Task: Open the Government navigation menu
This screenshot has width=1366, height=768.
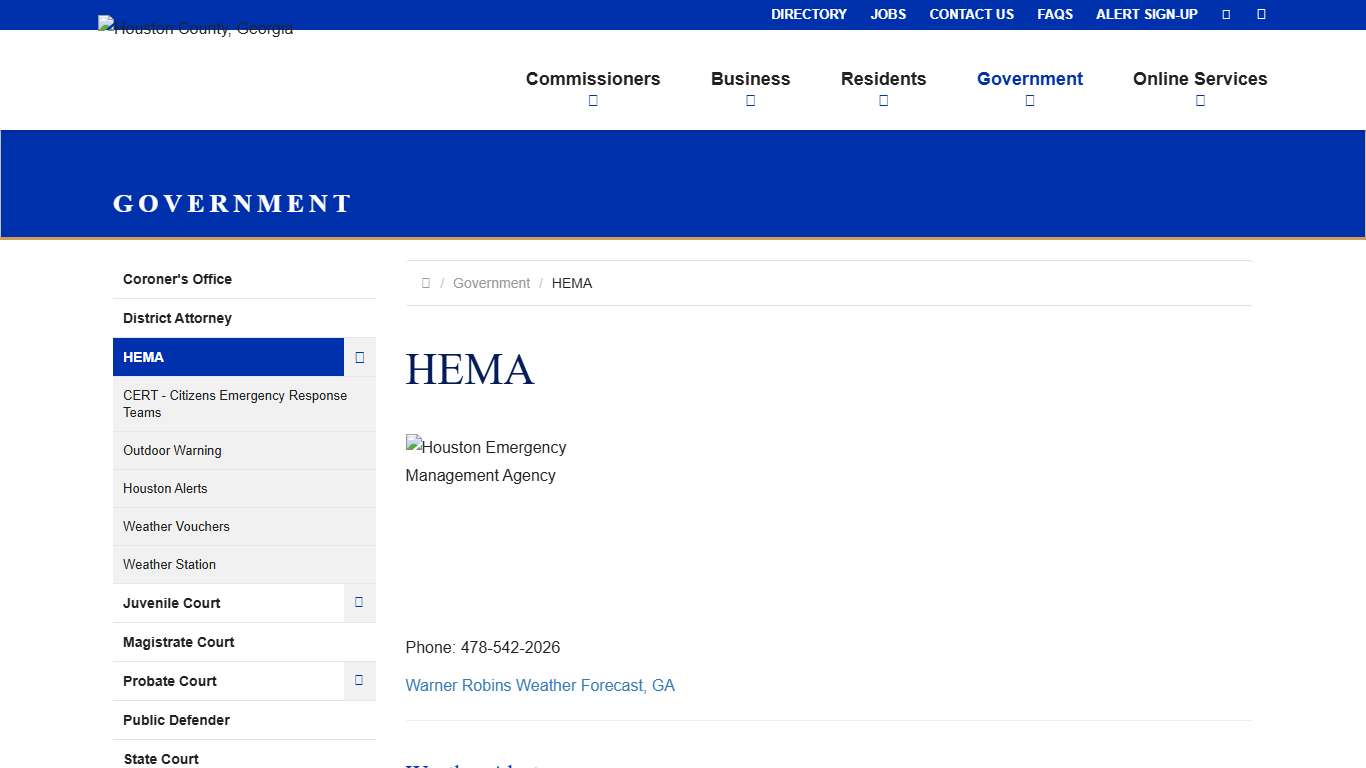Action: tap(1030, 79)
